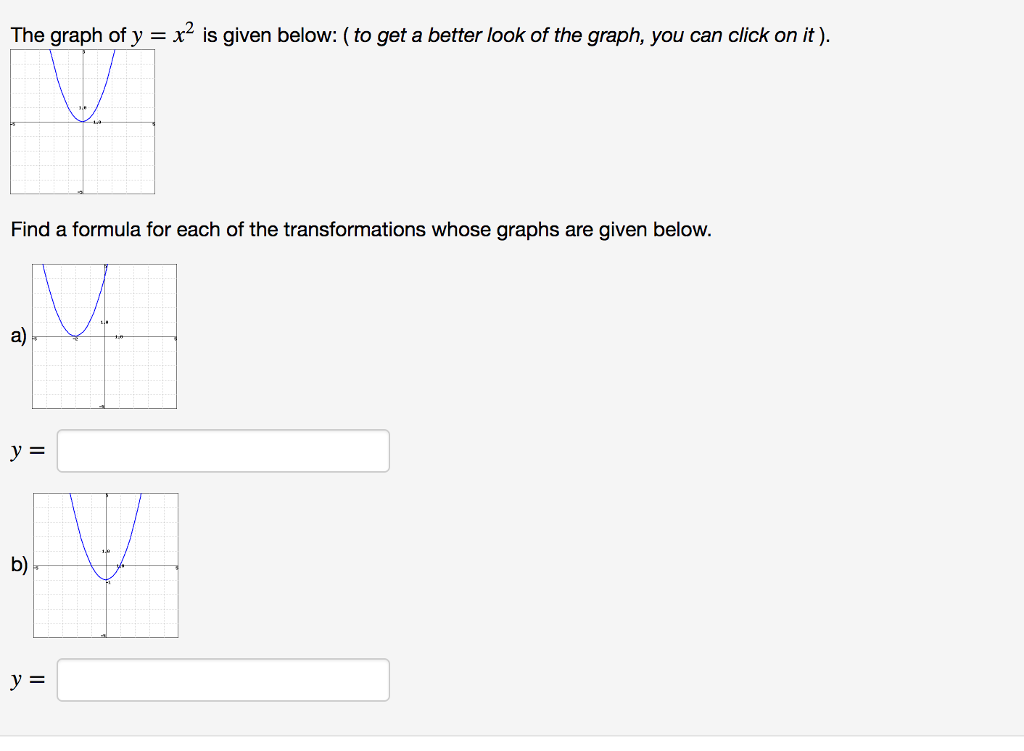Enlarge graph b) with parabola below axis
1024x751 pixels.
(106, 566)
